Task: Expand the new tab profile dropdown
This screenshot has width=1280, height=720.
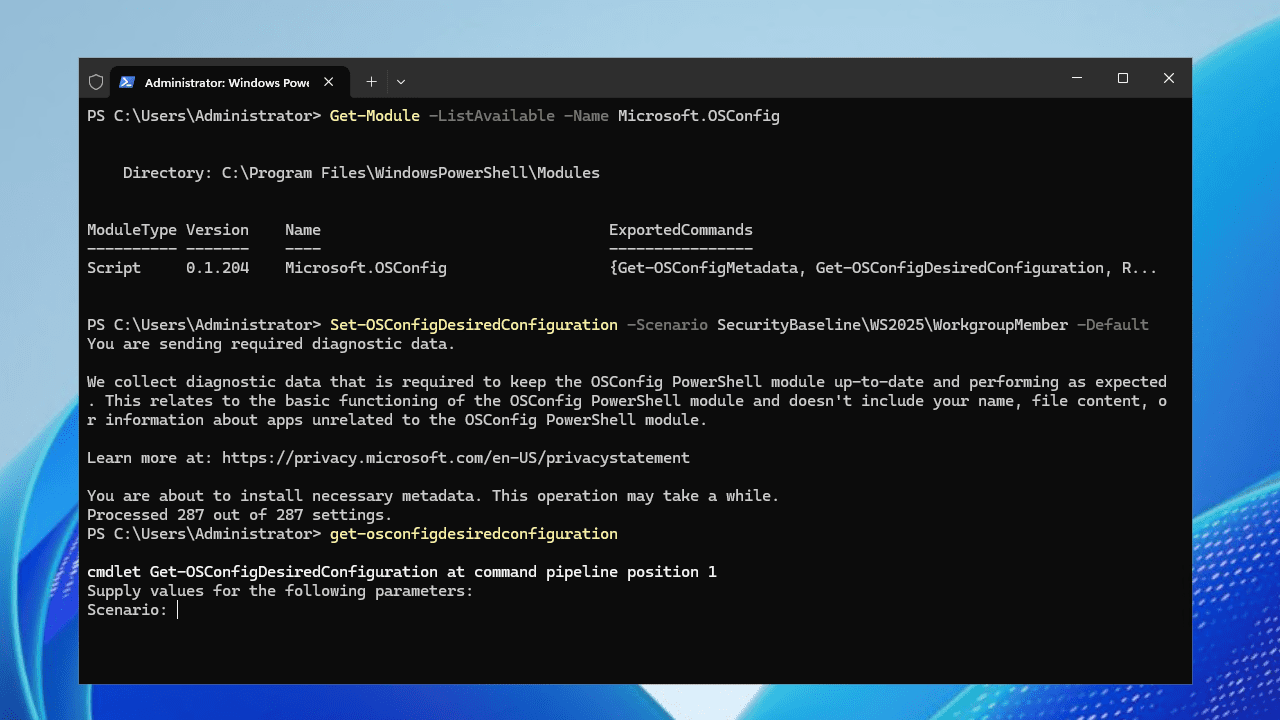Action: [x=401, y=82]
